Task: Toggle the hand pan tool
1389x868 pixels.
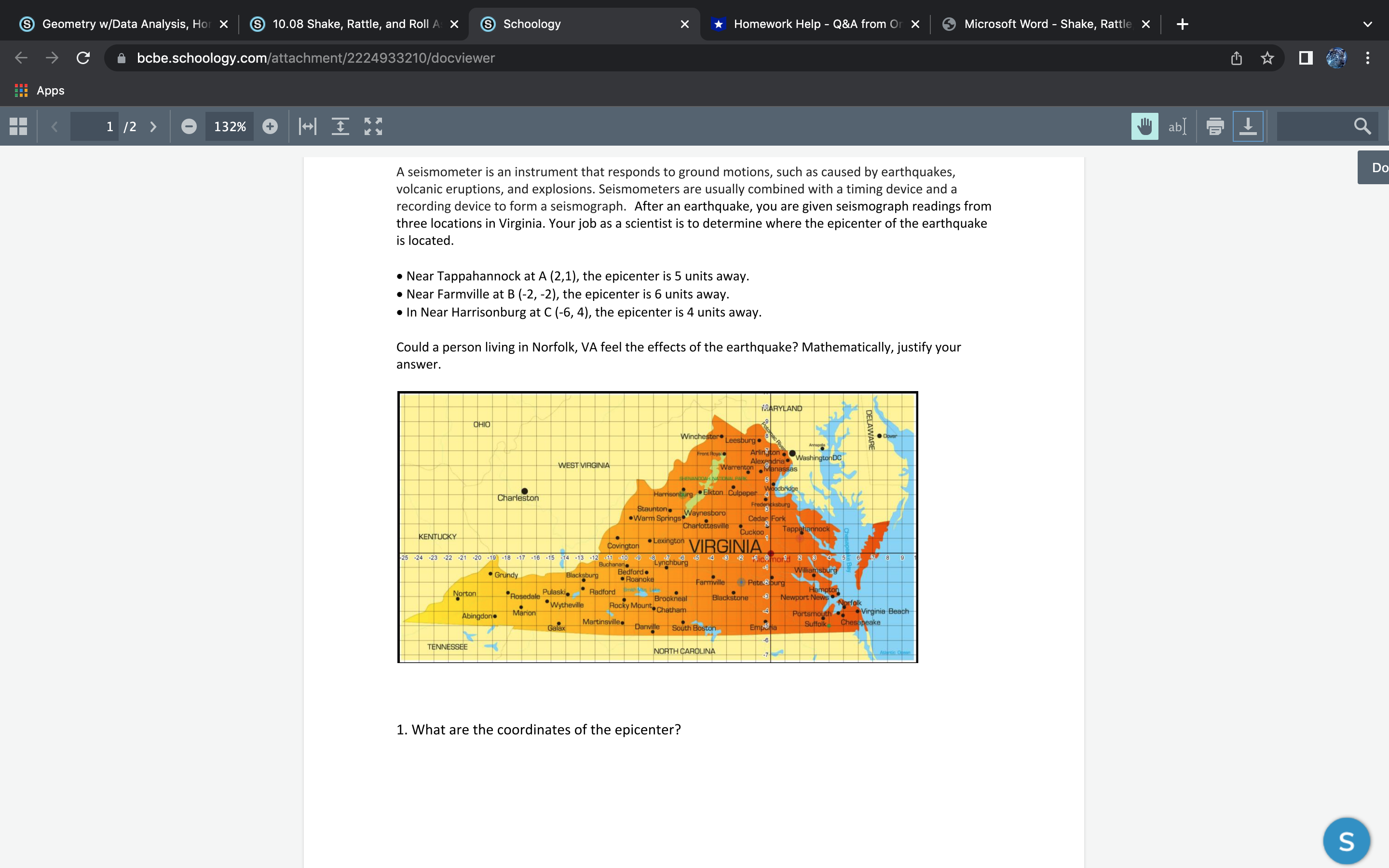Action: click(x=1144, y=126)
